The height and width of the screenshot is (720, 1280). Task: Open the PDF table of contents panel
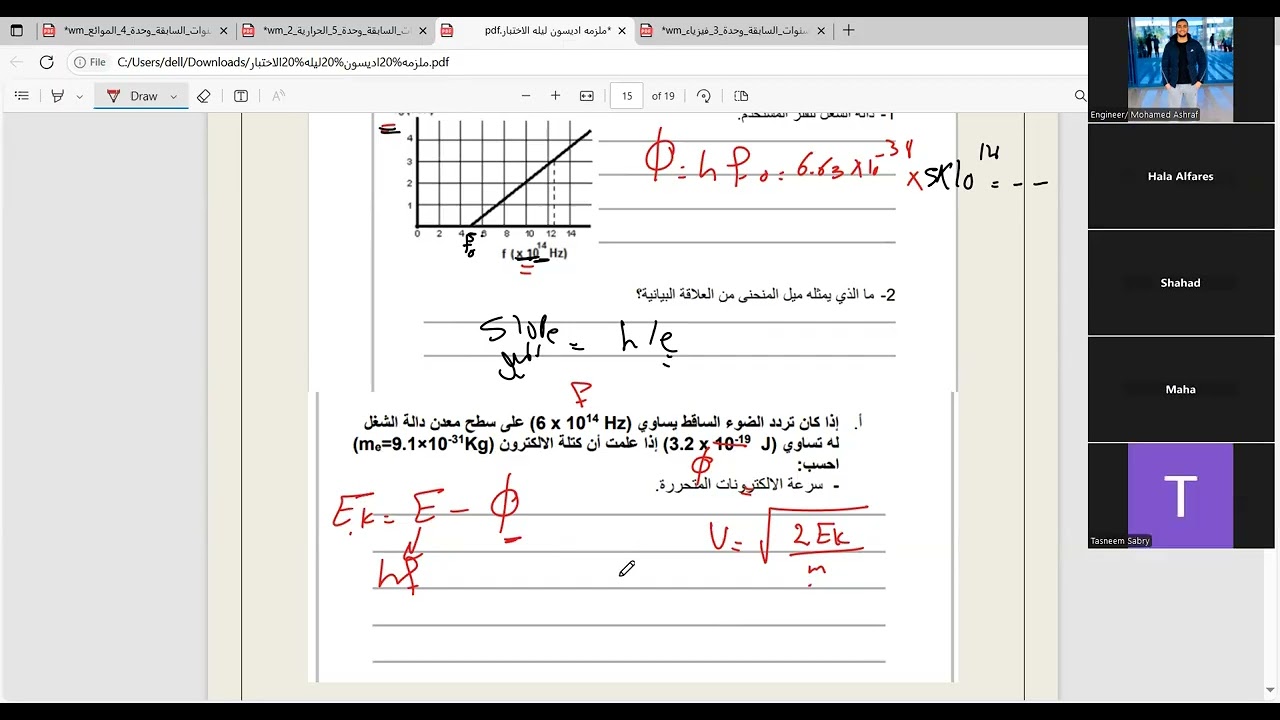point(21,96)
